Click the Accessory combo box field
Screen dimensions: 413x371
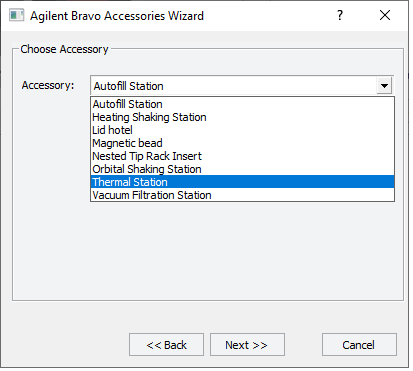click(242, 86)
